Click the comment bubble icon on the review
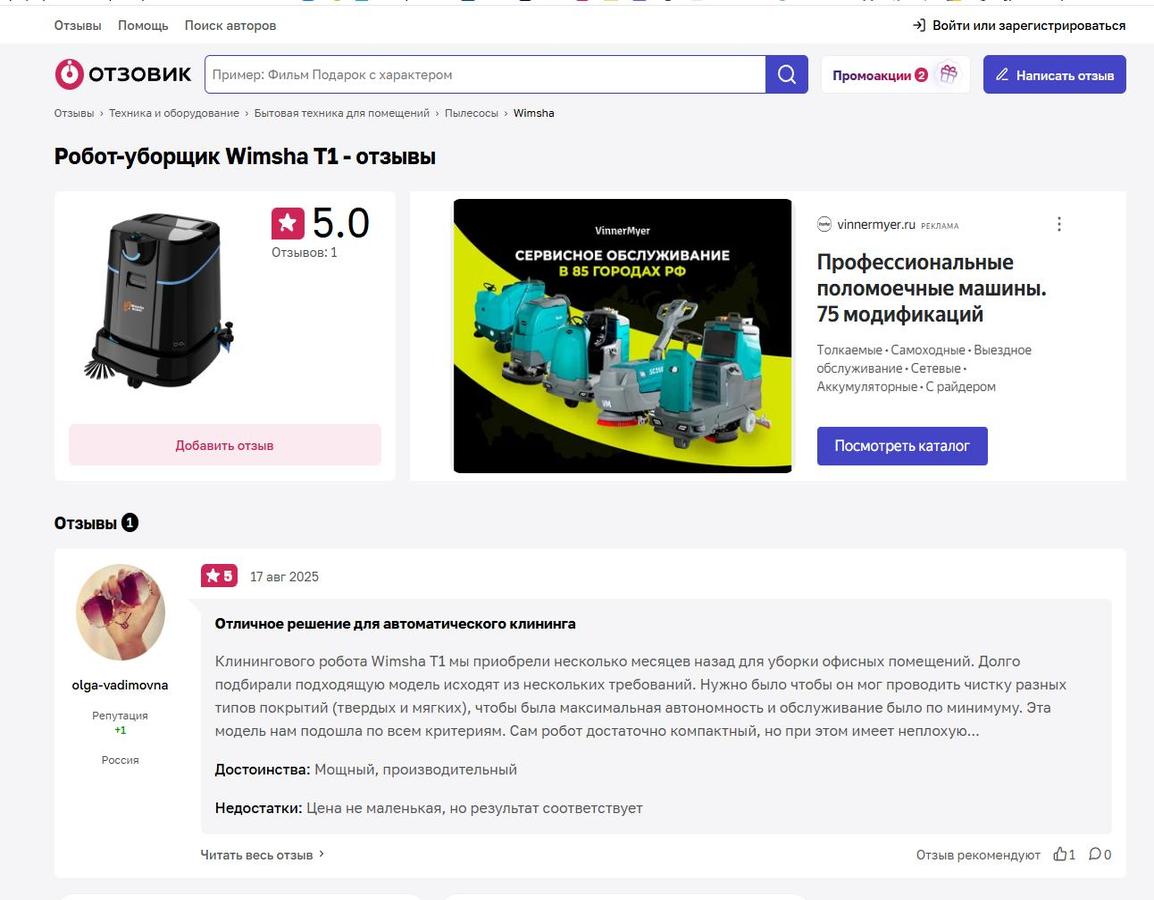1154x900 pixels. point(1095,854)
